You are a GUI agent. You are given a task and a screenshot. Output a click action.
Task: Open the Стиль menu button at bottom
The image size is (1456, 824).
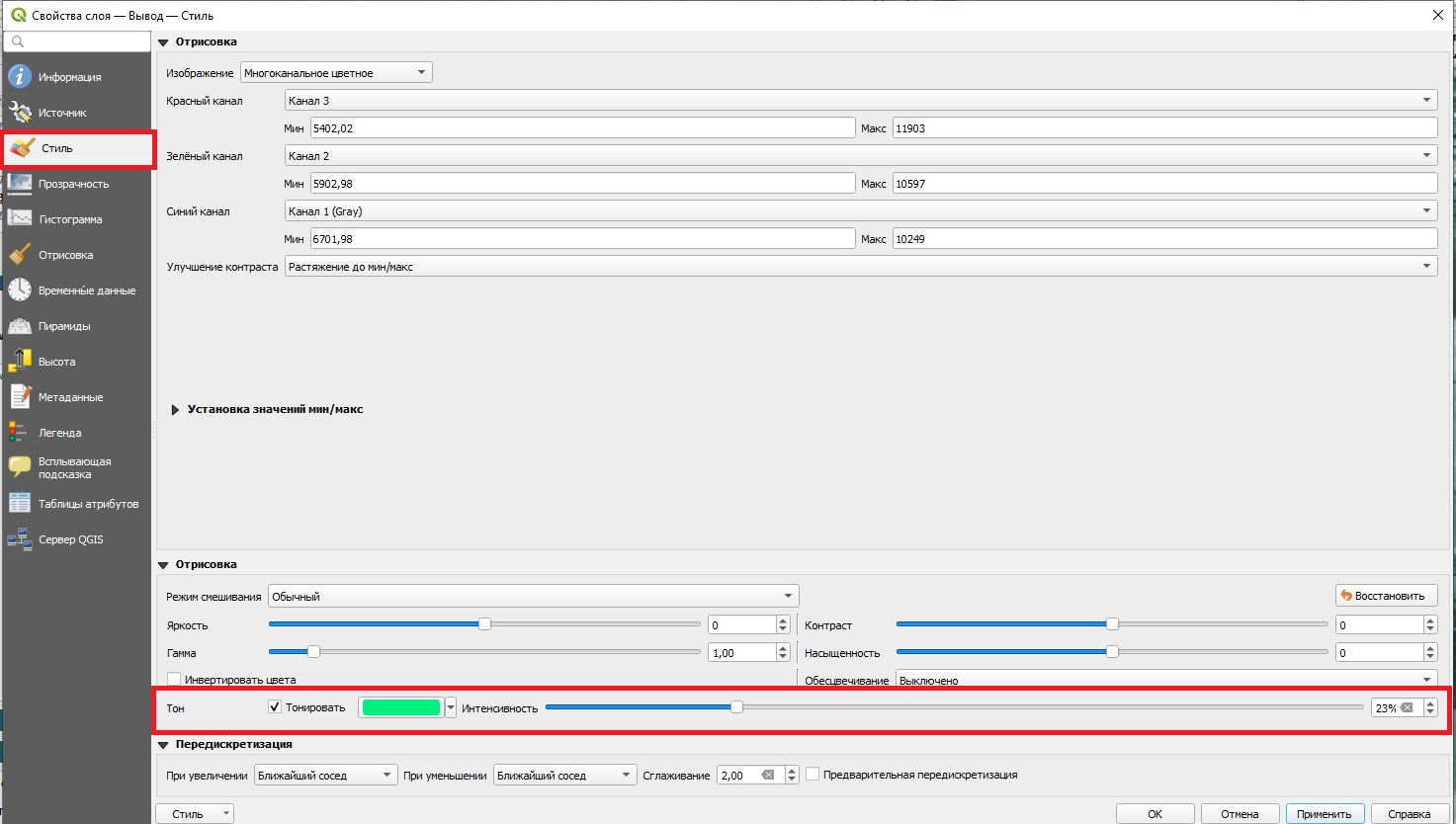click(195, 813)
